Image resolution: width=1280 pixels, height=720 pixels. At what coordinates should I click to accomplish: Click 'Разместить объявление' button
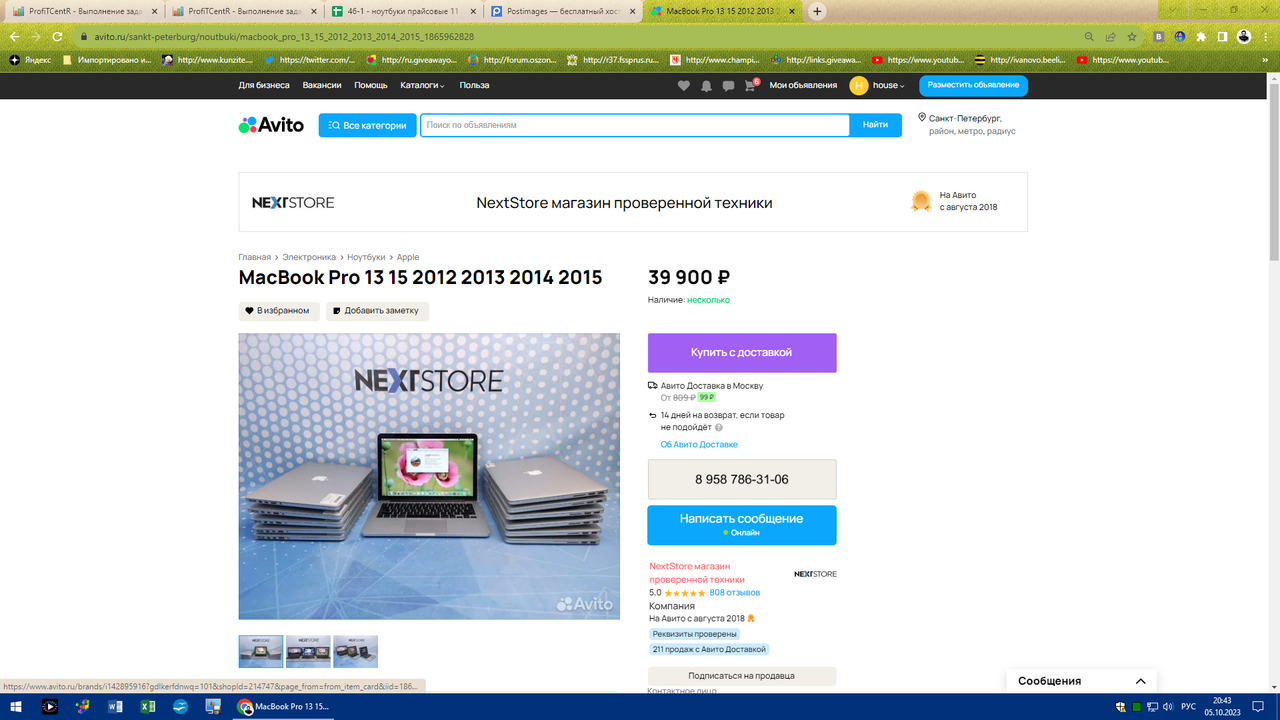(x=973, y=86)
